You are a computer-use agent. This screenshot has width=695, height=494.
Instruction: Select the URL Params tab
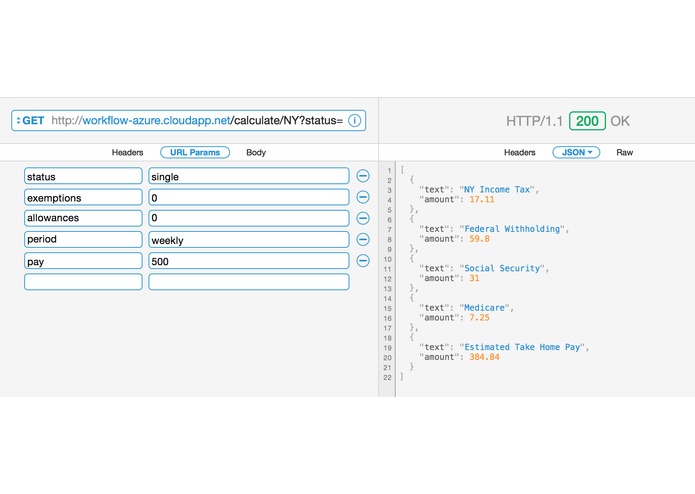pos(195,152)
